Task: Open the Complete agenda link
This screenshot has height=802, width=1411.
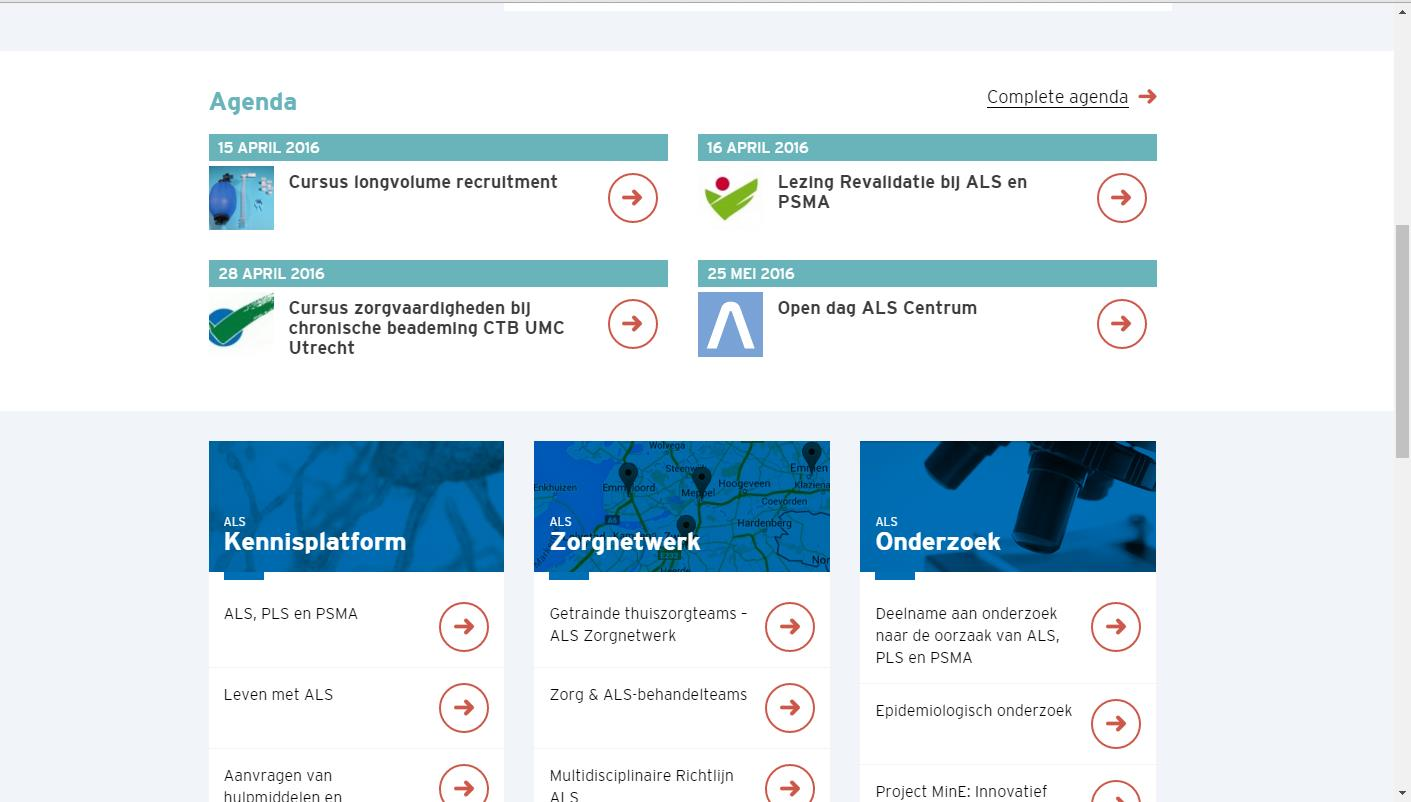Action: point(1057,97)
